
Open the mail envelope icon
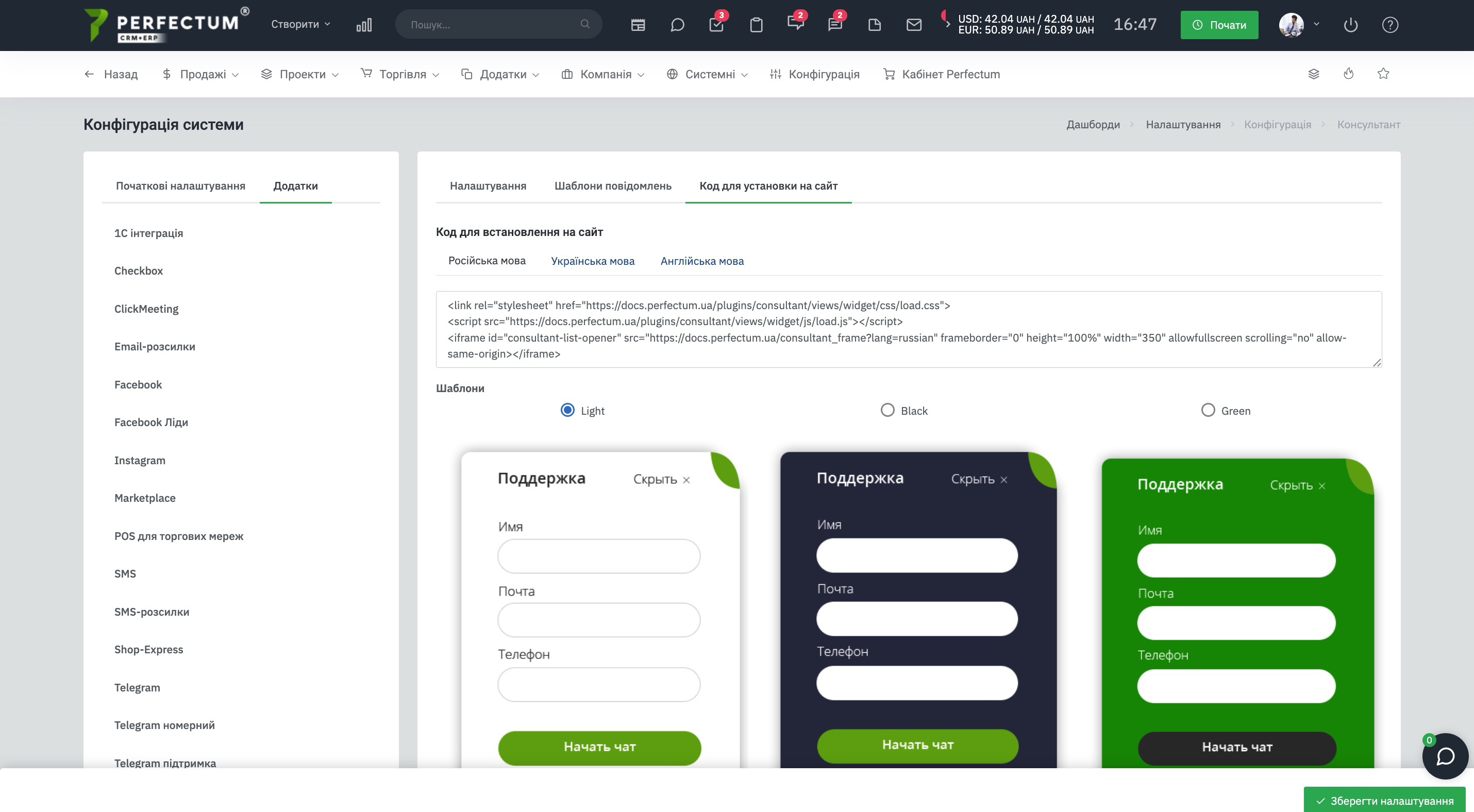coord(914,25)
